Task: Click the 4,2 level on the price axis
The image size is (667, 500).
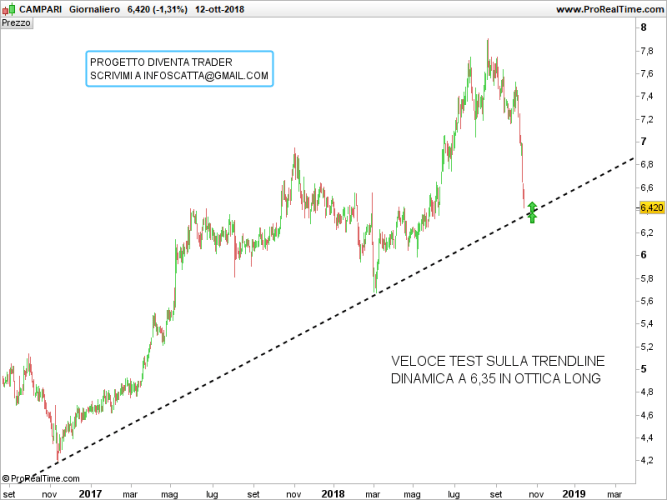Action: click(x=647, y=461)
